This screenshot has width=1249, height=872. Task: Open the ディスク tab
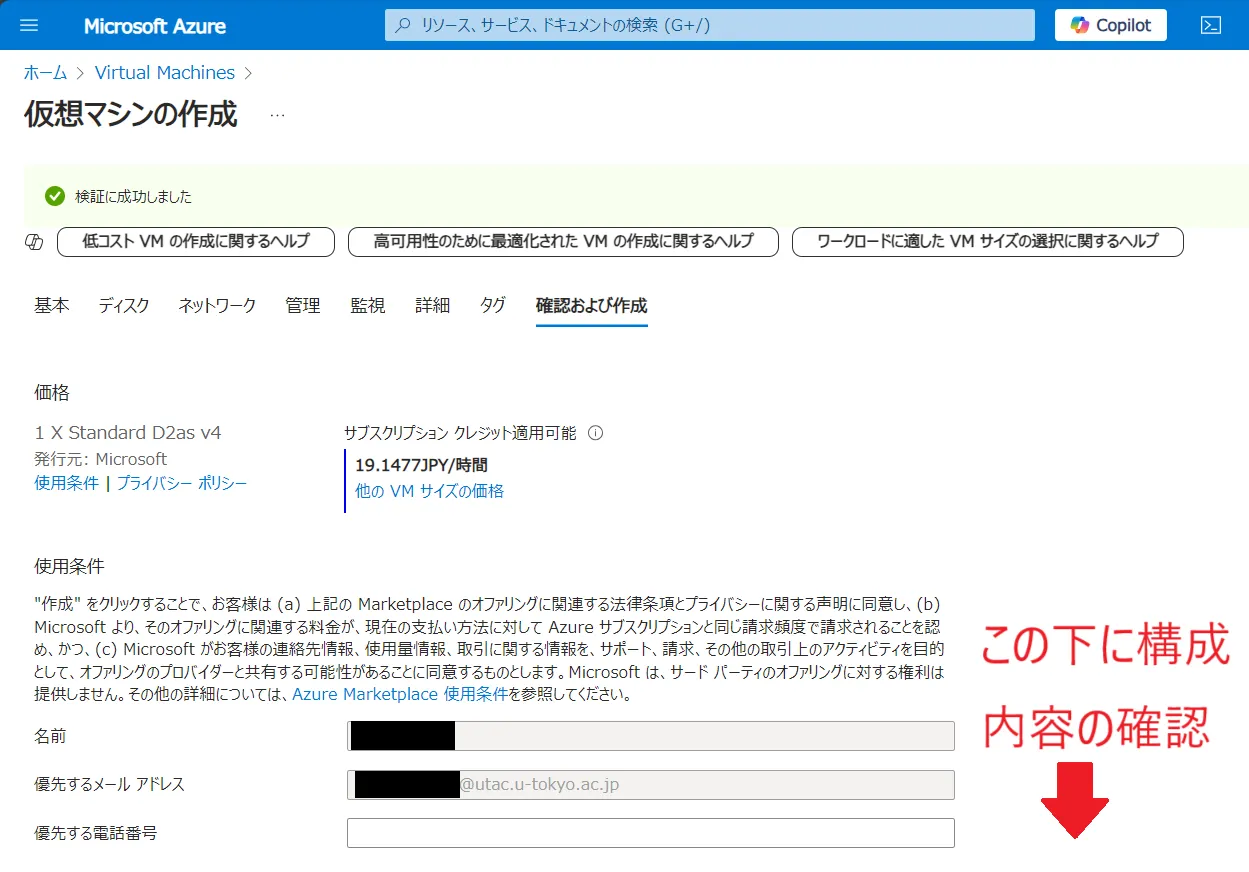click(124, 306)
